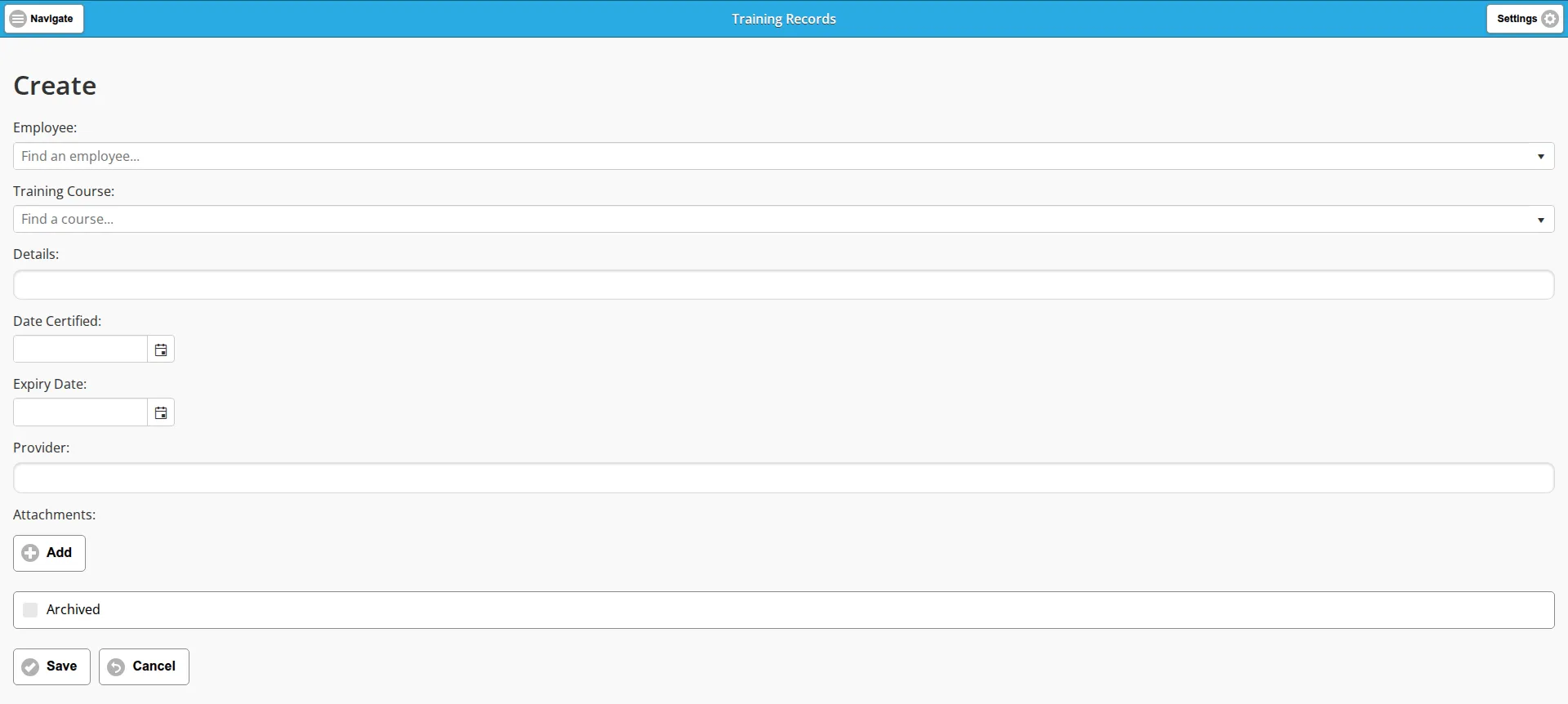This screenshot has width=1568, height=704.
Task: Click the Expiry Date input box
Action: coord(80,412)
